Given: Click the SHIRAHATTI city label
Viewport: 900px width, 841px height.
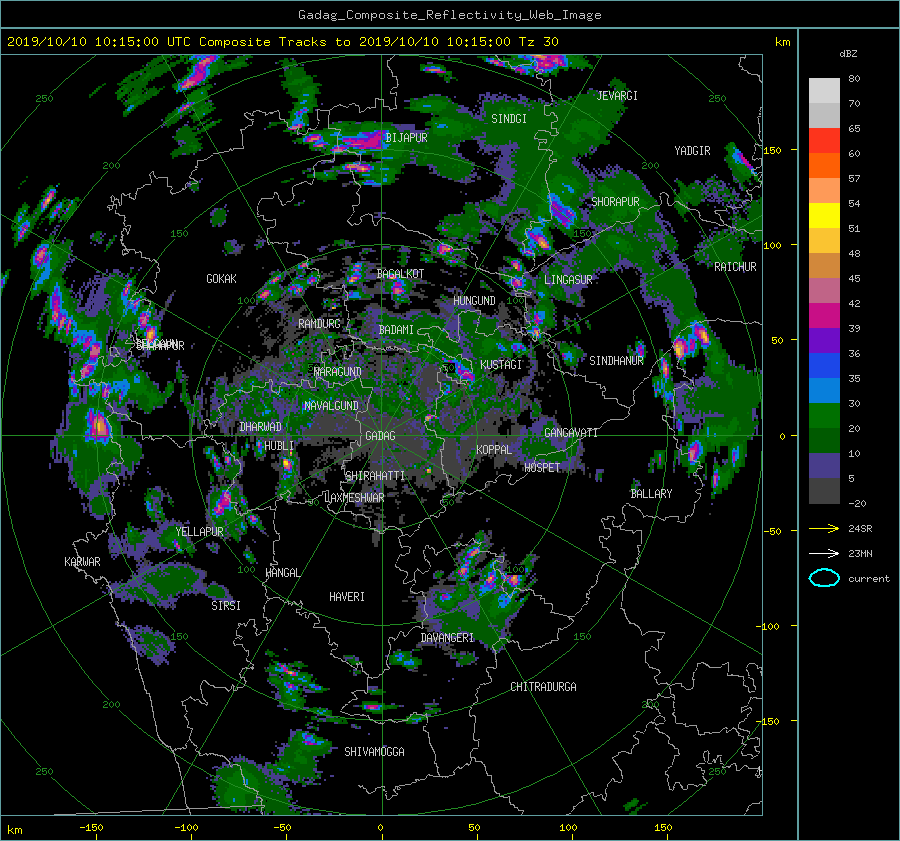Looking at the screenshot, I should coord(375,476).
